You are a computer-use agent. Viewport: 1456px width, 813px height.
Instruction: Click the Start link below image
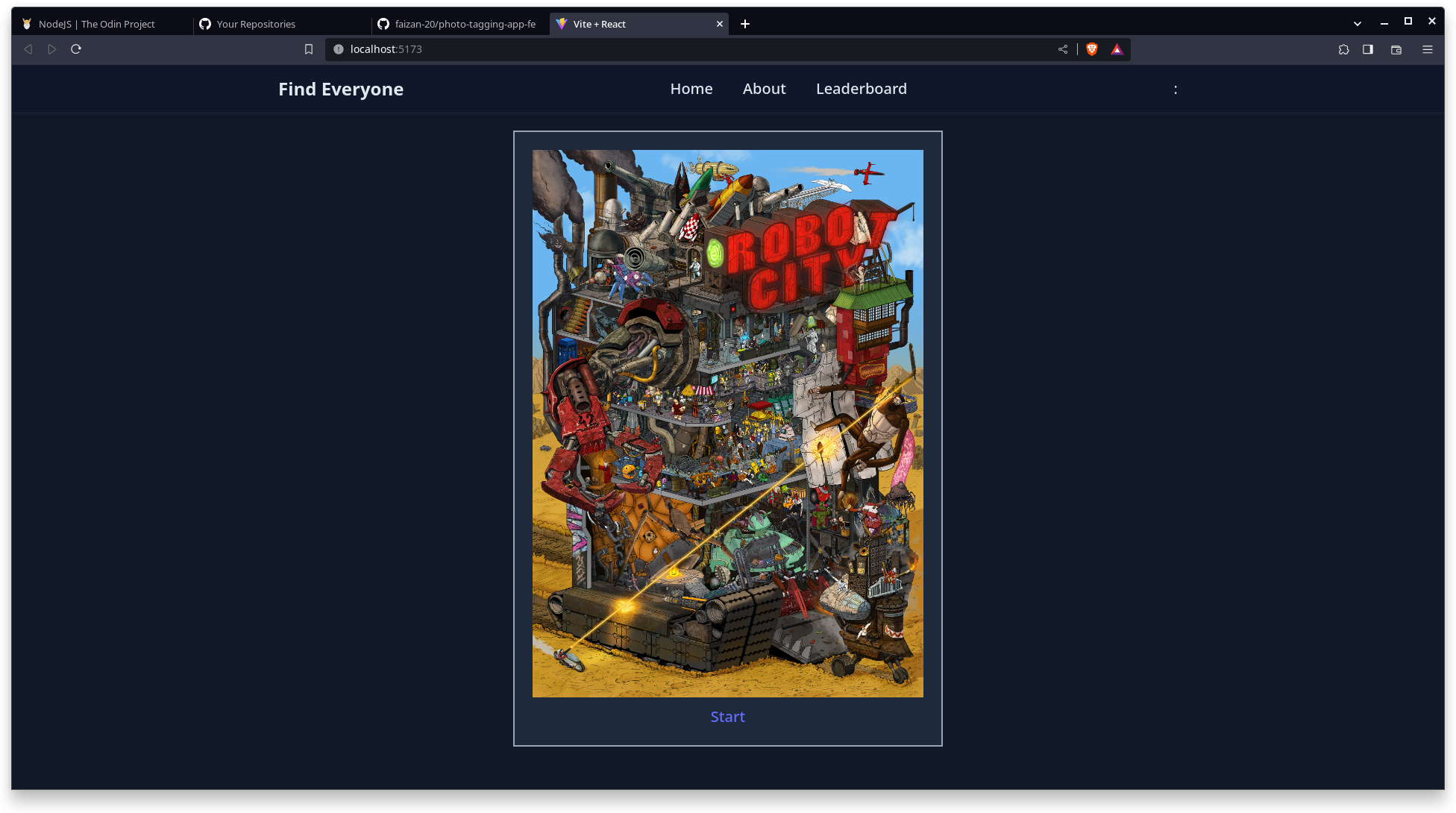[727, 717]
